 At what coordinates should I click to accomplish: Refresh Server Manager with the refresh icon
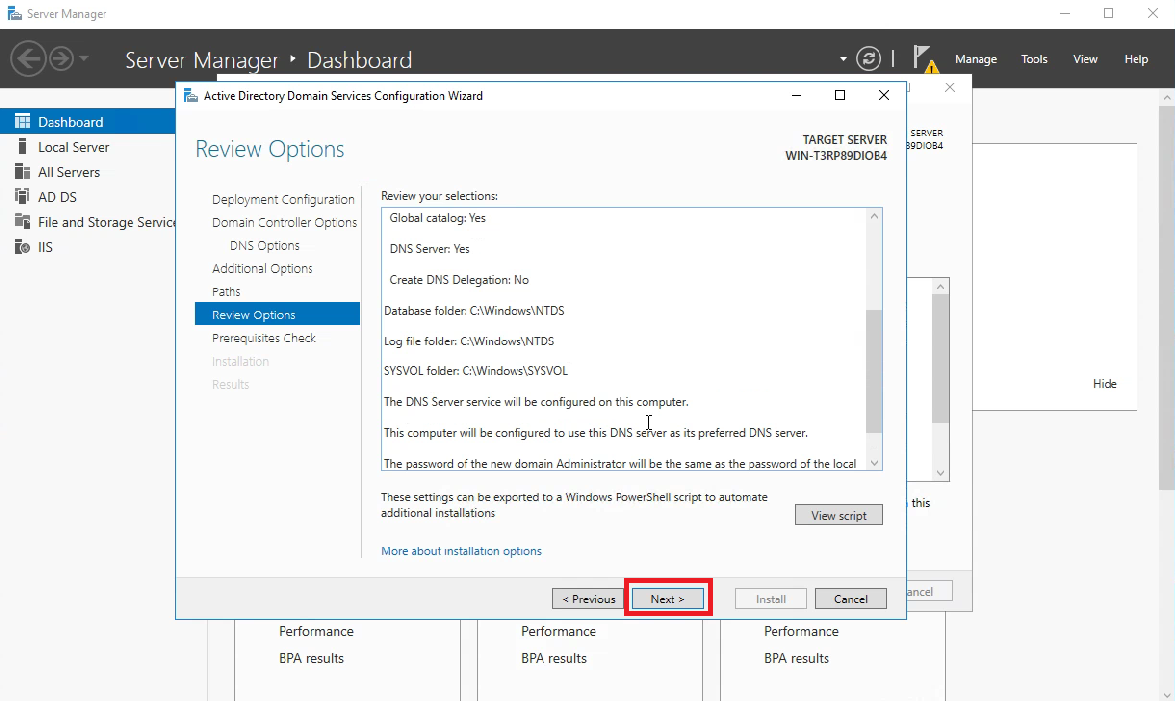(x=868, y=58)
